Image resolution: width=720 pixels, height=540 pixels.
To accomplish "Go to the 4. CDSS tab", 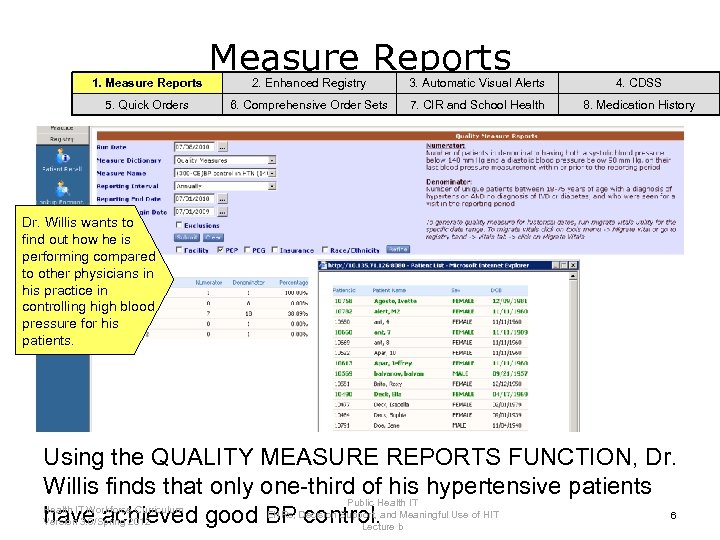I will click(x=639, y=83).
